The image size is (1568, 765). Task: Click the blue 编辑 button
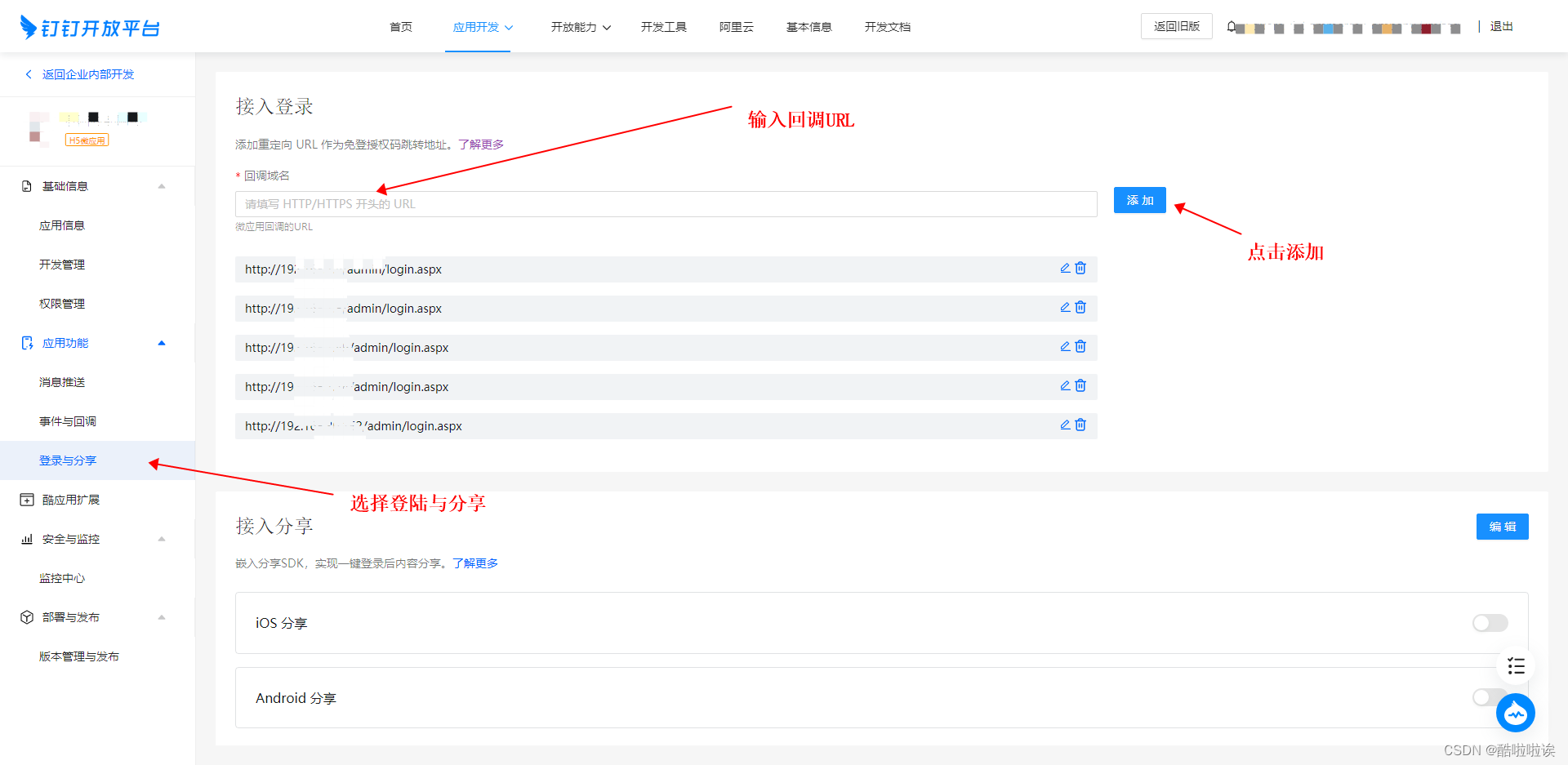[x=1503, y=527]
